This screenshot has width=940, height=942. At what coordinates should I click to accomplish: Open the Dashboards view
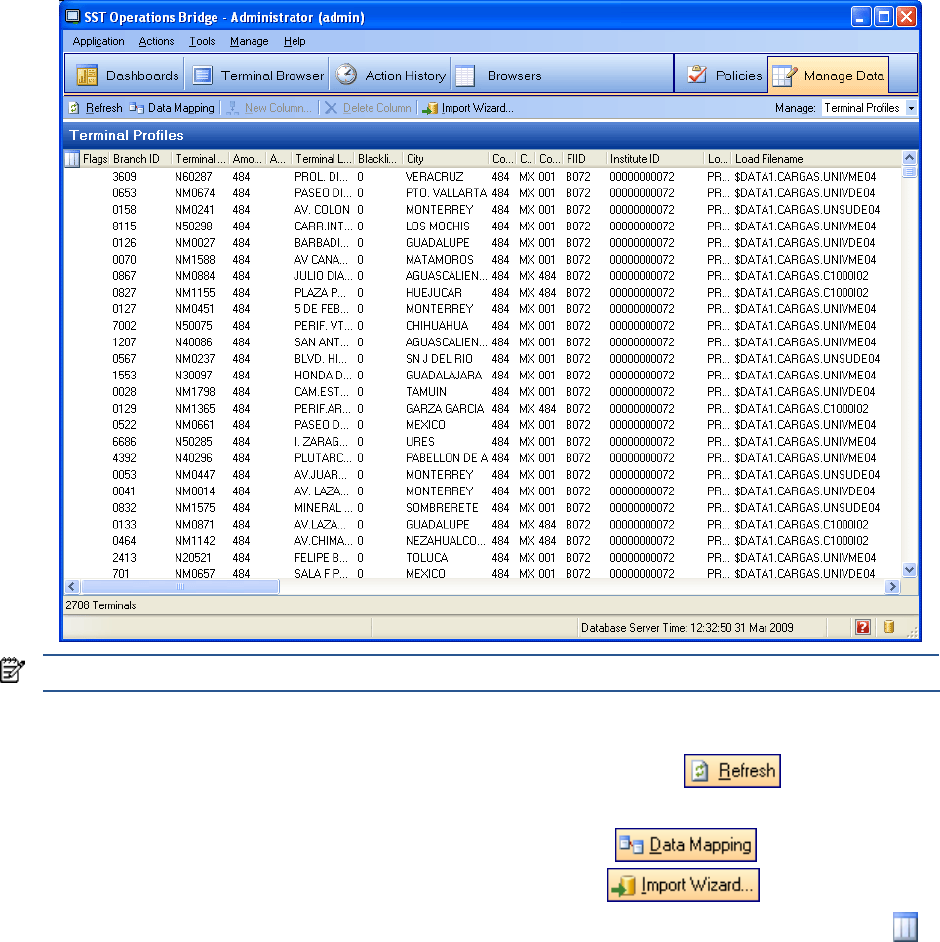[127, 75]
